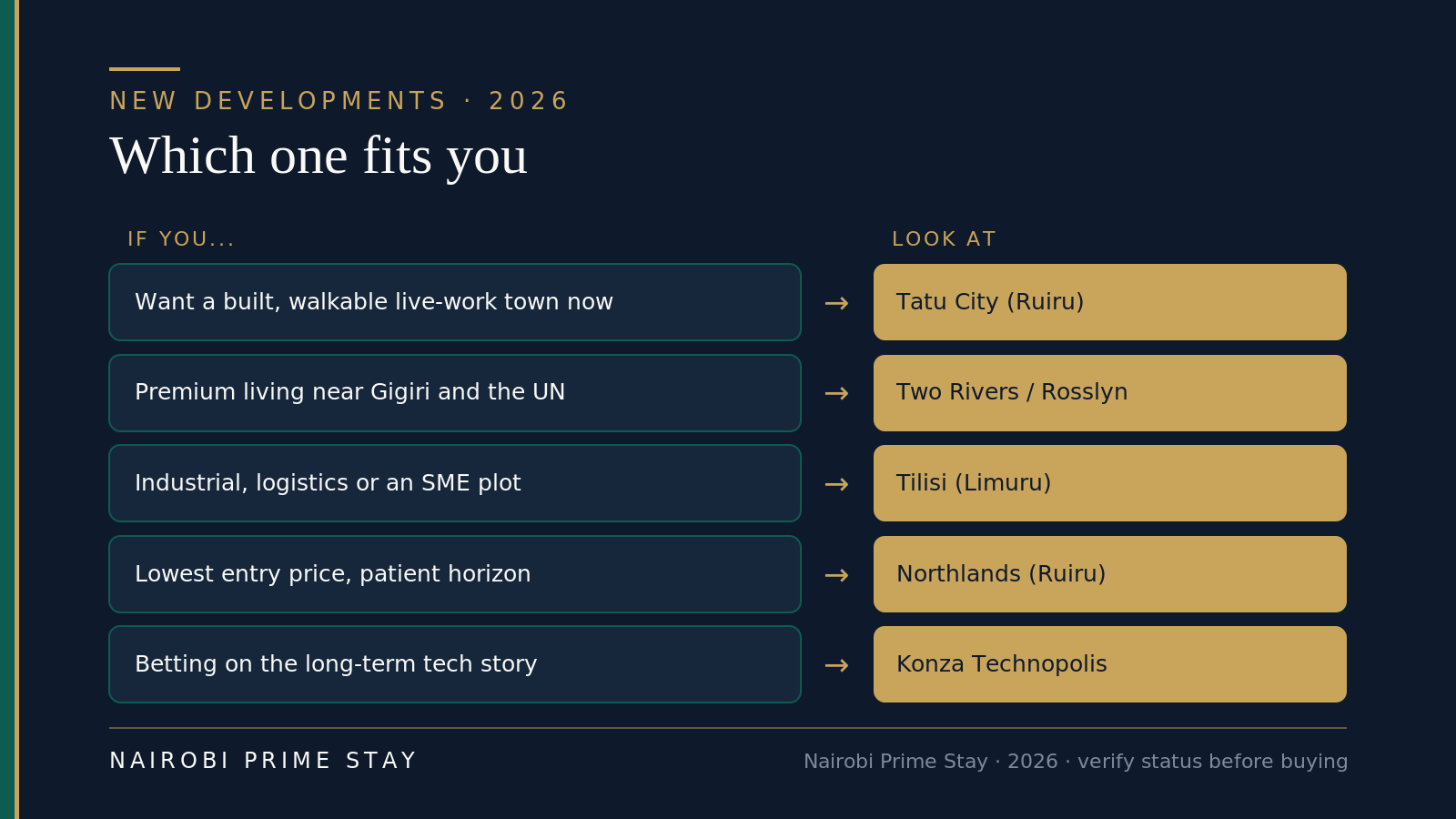Click the 'NEW DEVELOPMENTS · 2026' label
This screenshot has height=819, width=1456.
(x=339, y=101)
